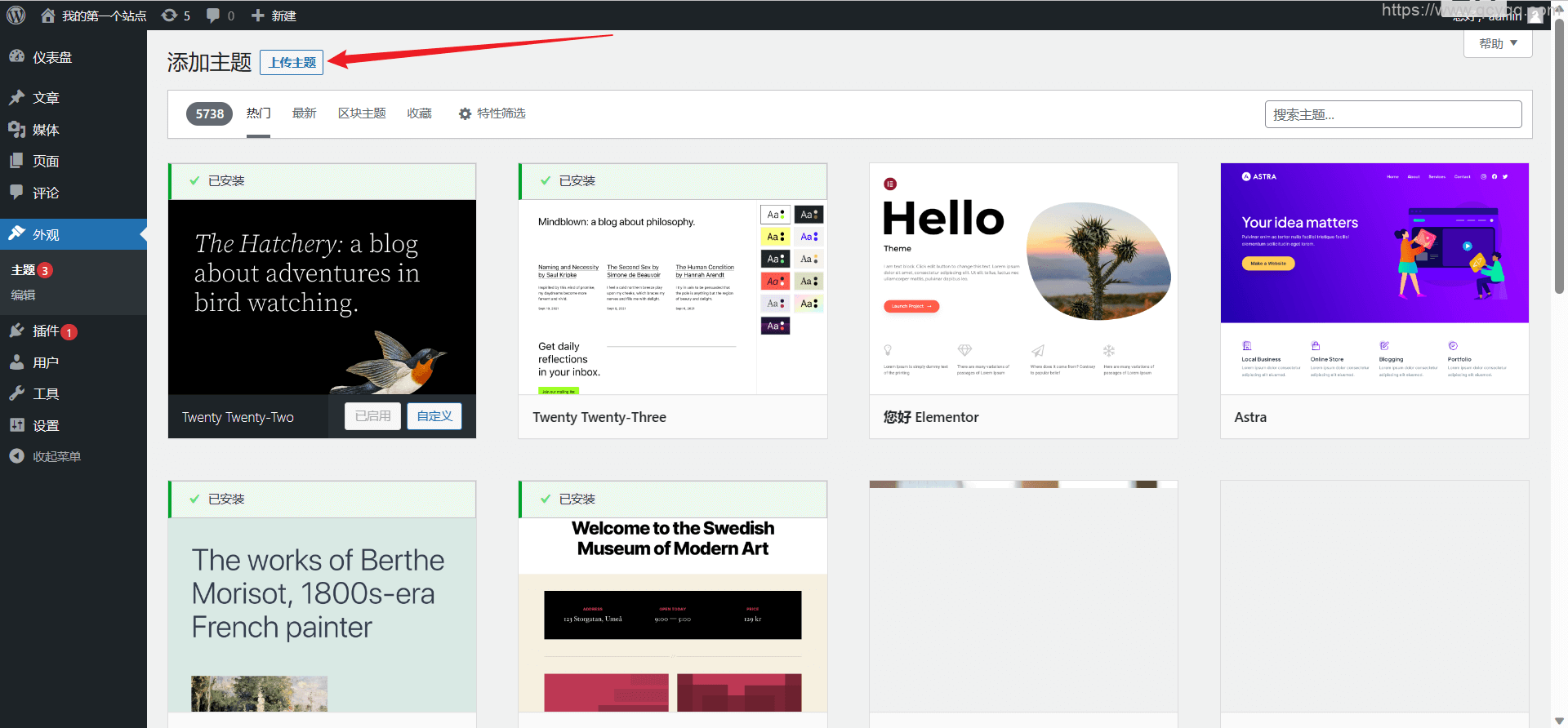Open the 工具 tools menu
This screenshot has width=1568, height=728.
click(x=46, y=393)
